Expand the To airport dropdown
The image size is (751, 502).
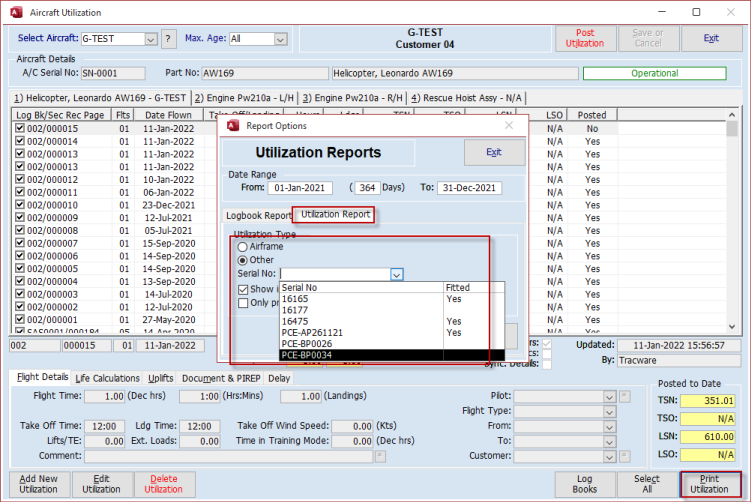609,441
